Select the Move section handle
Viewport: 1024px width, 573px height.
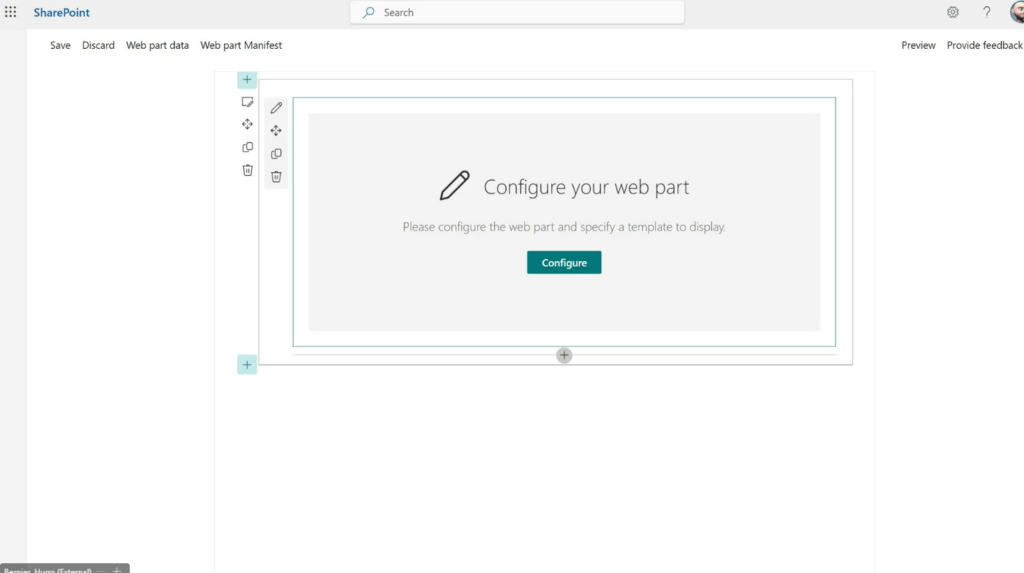247,124
